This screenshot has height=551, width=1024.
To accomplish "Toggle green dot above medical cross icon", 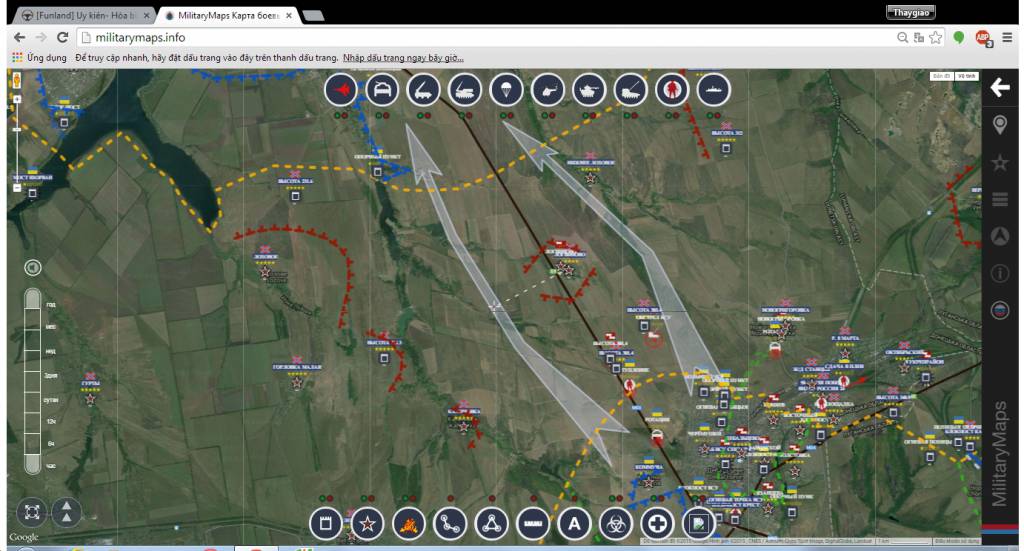I will (653, 499).
